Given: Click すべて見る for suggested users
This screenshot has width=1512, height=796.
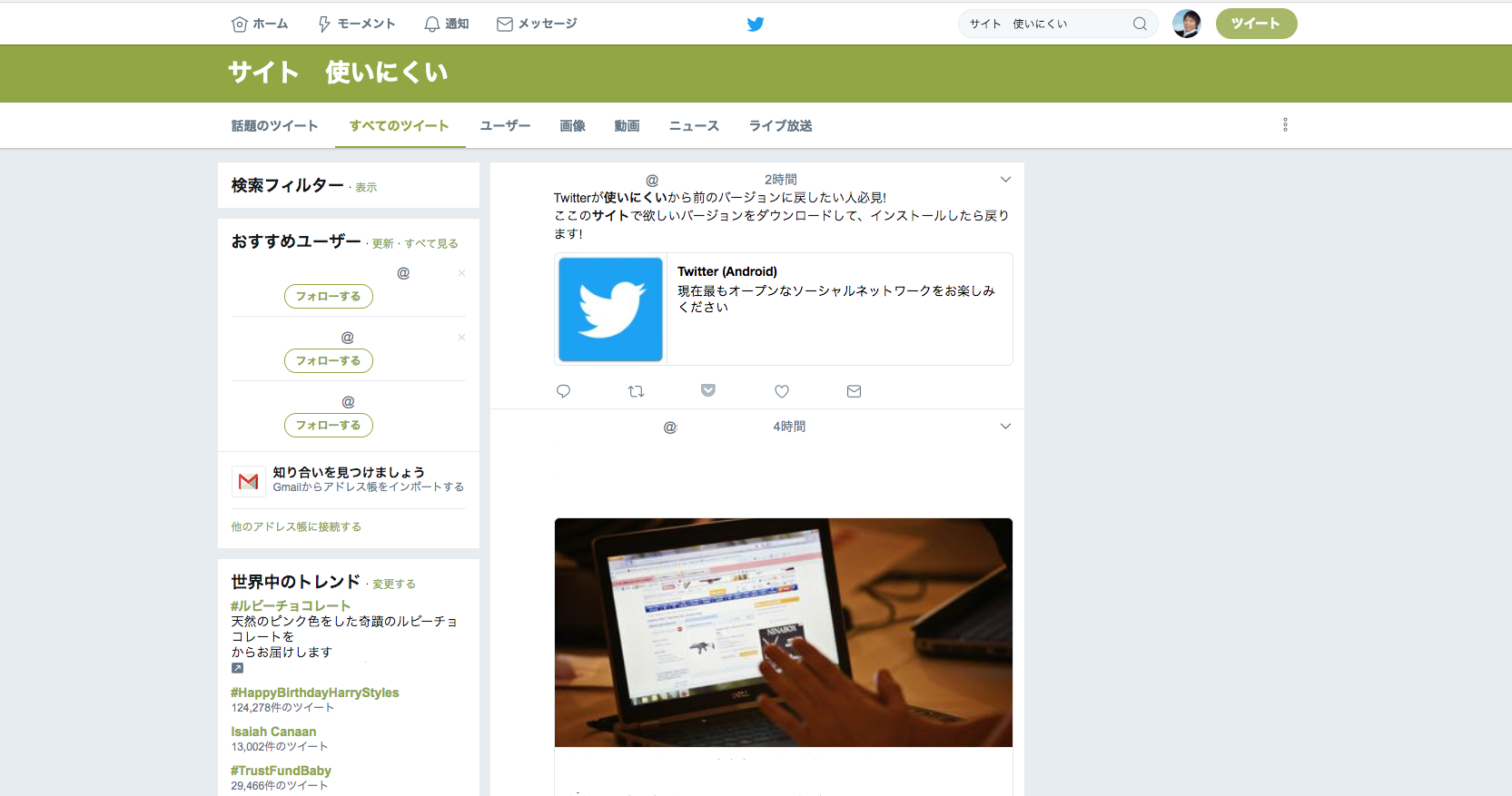Looking at the screenshot, I should (x=431, y=243).
